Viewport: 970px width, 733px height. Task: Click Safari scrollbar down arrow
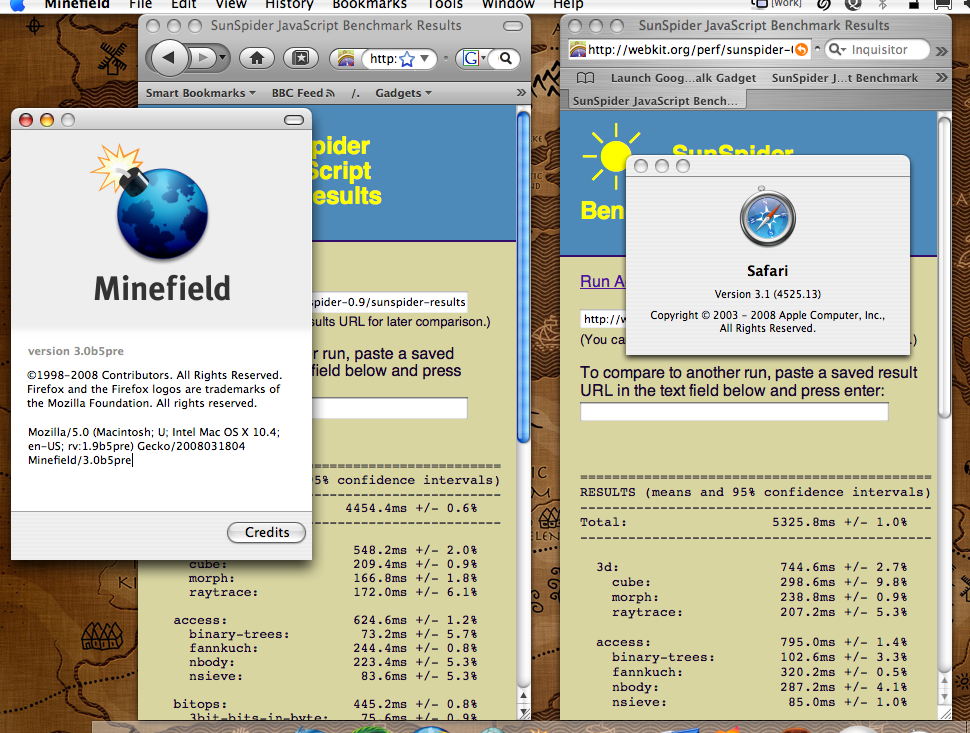coord(944,697)
